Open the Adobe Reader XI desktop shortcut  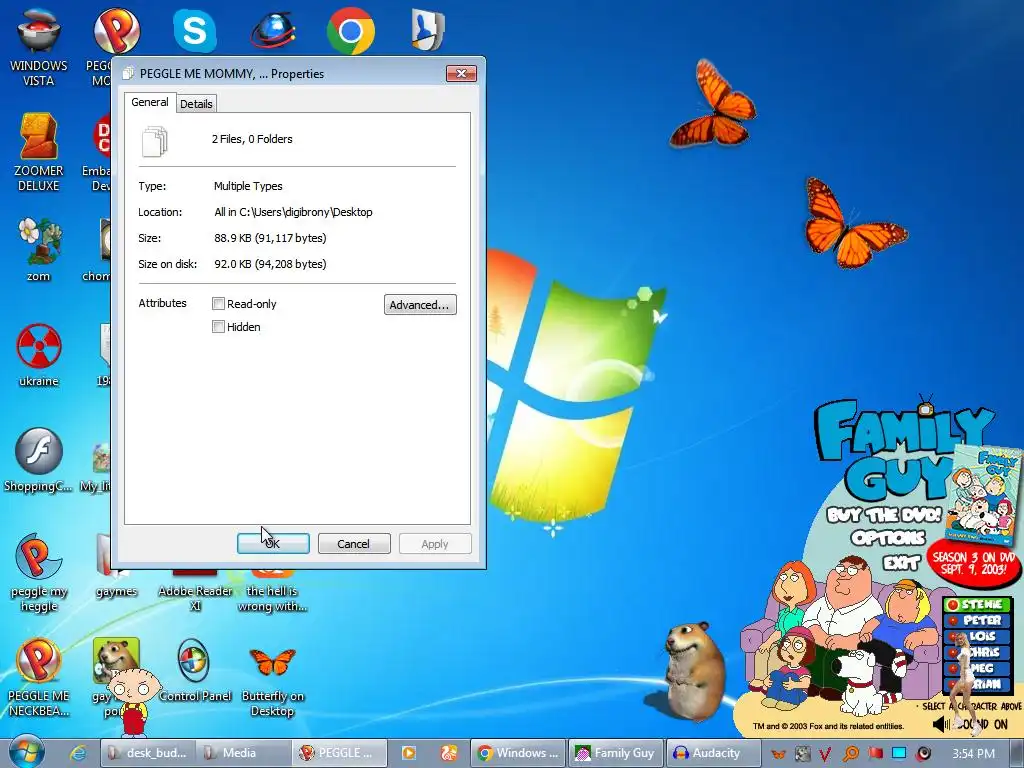coord(195,591)
